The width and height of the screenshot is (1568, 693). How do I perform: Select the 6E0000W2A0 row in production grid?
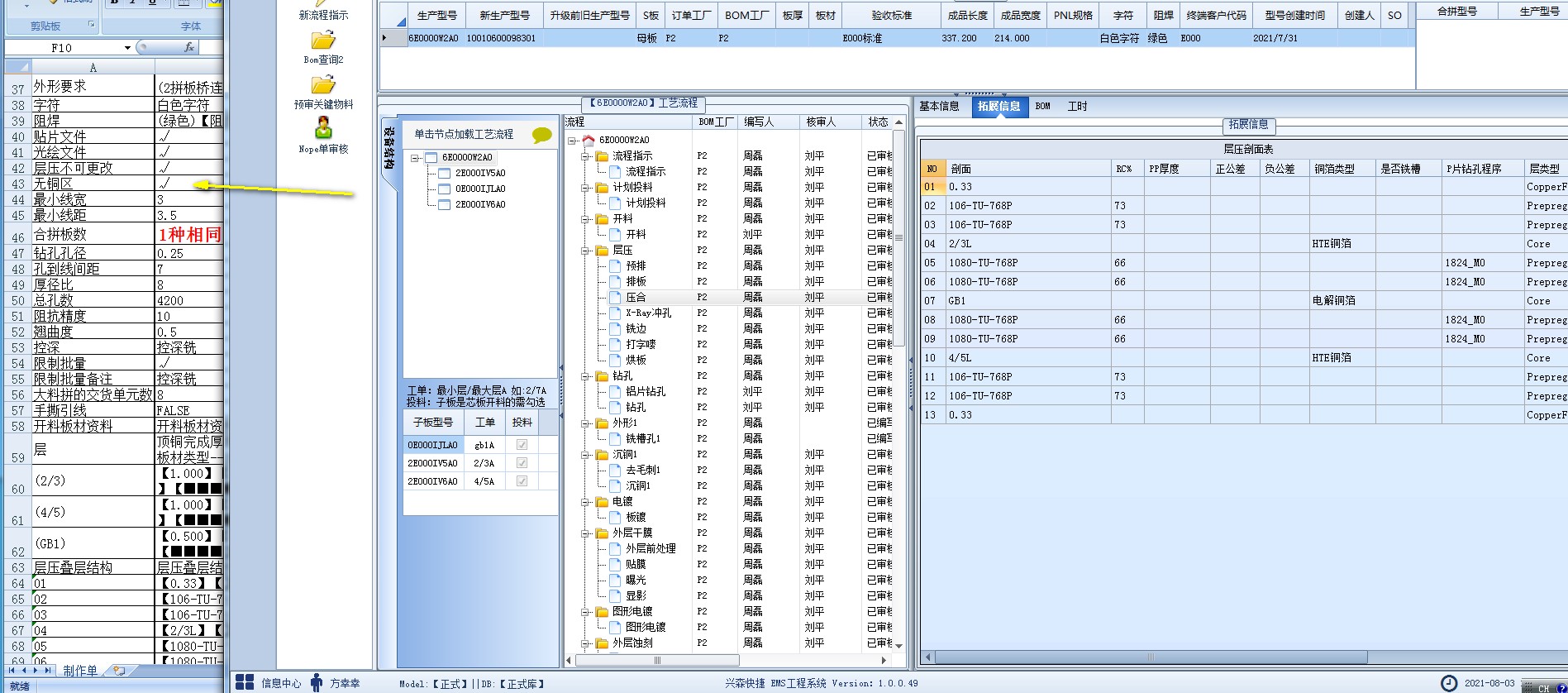897,38
